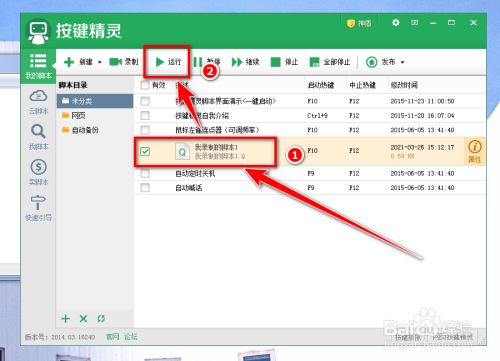The height and width of the screenshot is (361, 500).
Task: Click the 按键精灵 robot logo
Action: pos(38,32)
